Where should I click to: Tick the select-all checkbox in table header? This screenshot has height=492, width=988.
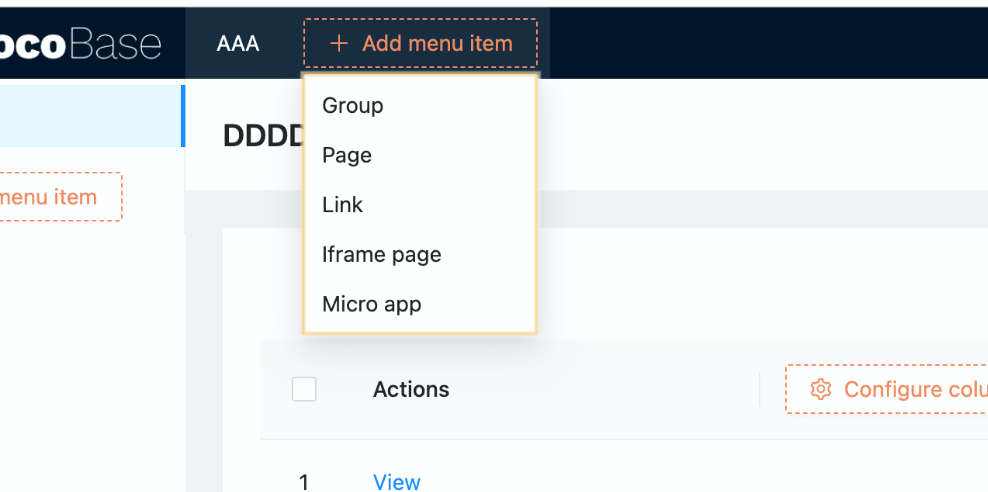[x=304, y=389]
